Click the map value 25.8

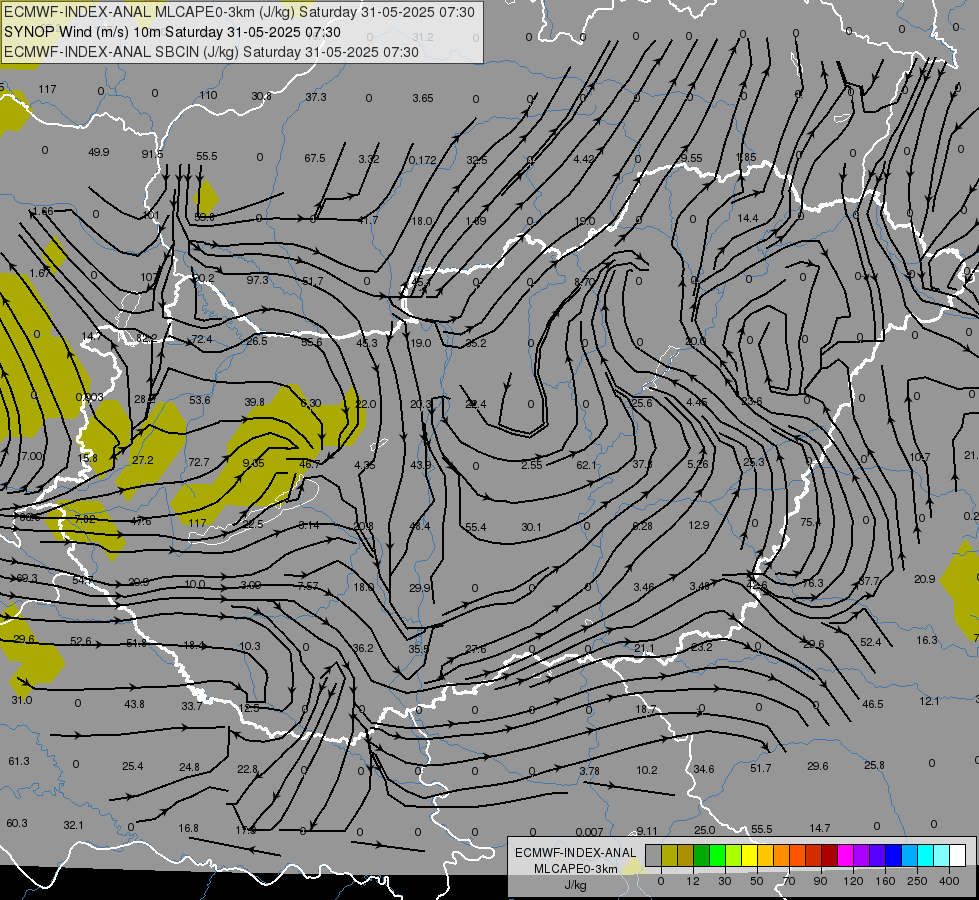click(x=874, y=765)
